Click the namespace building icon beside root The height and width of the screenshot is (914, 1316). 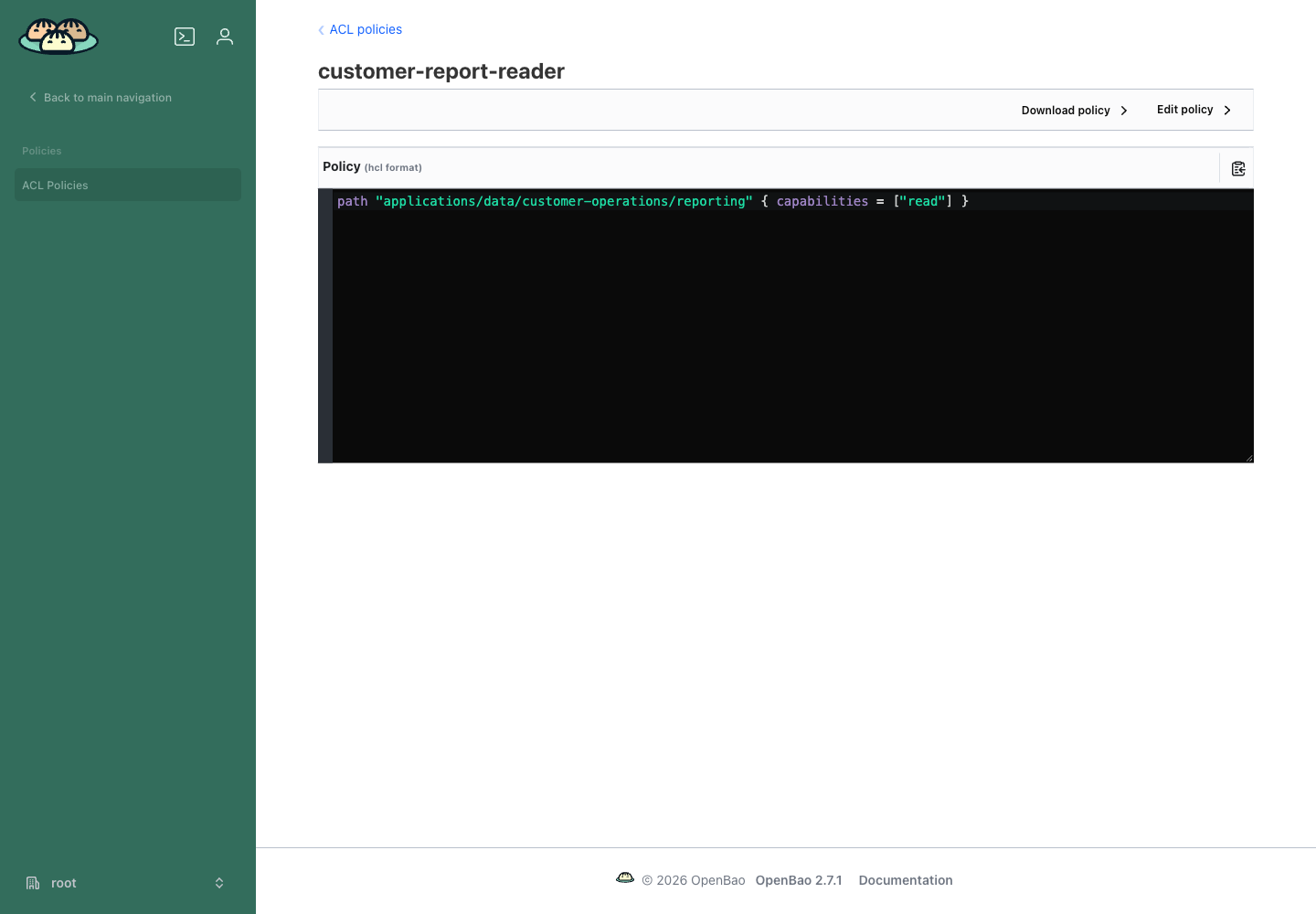33,883
